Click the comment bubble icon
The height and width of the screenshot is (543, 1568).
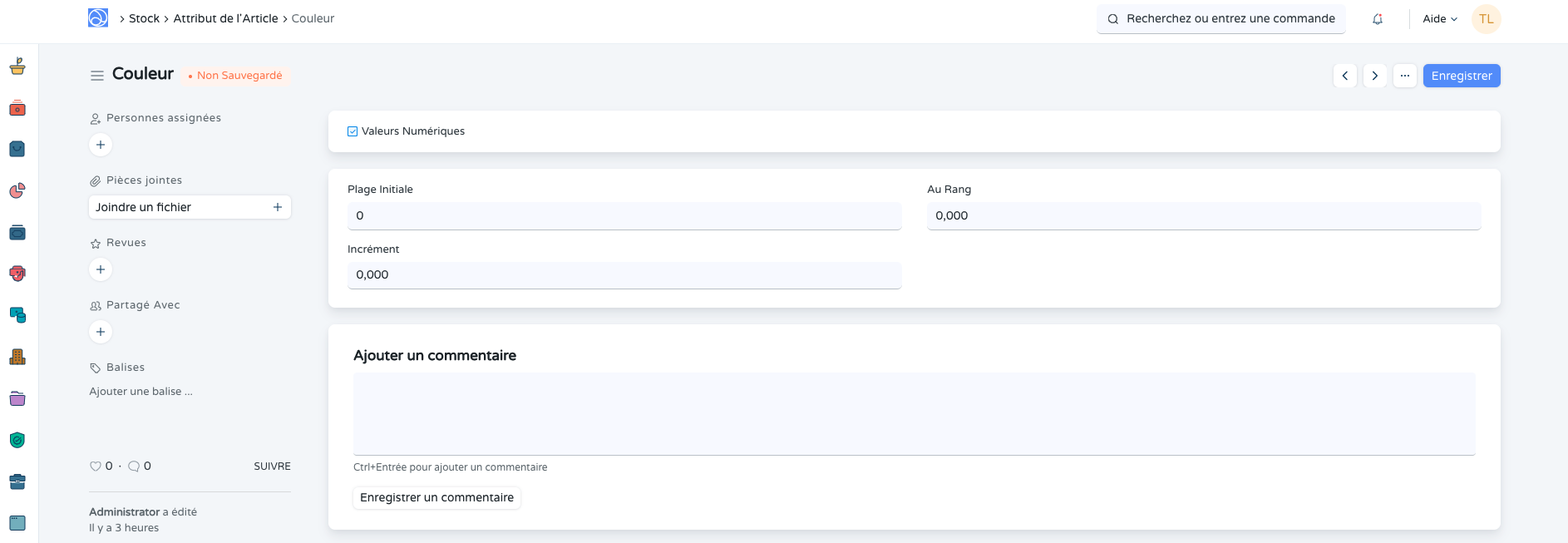click(134, 466)
